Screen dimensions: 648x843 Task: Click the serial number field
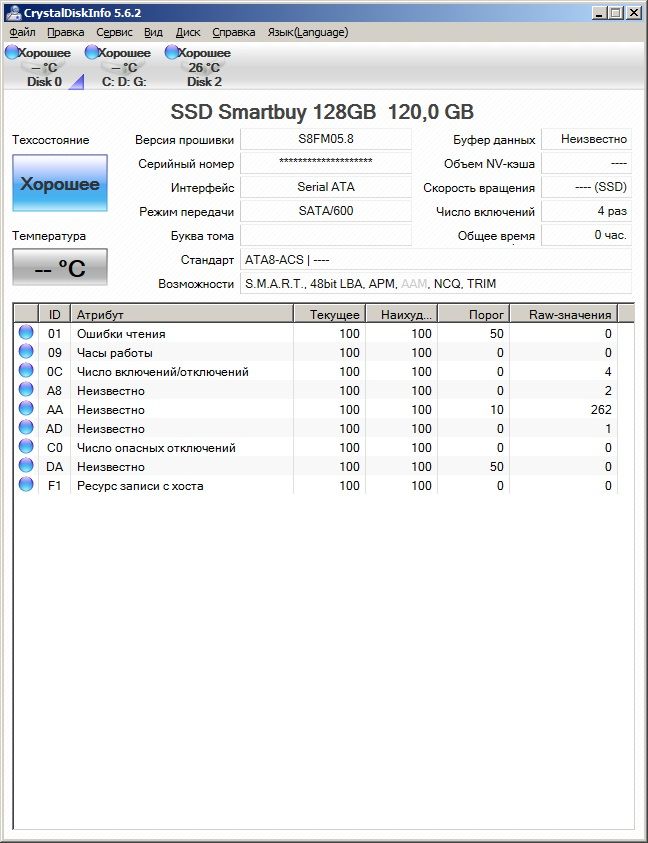click(325, 163)
